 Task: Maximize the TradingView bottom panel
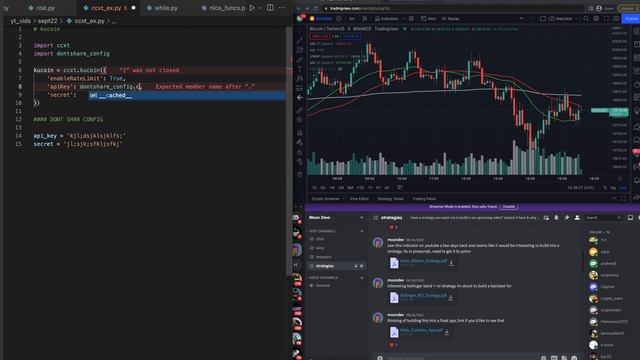point(623,198)
